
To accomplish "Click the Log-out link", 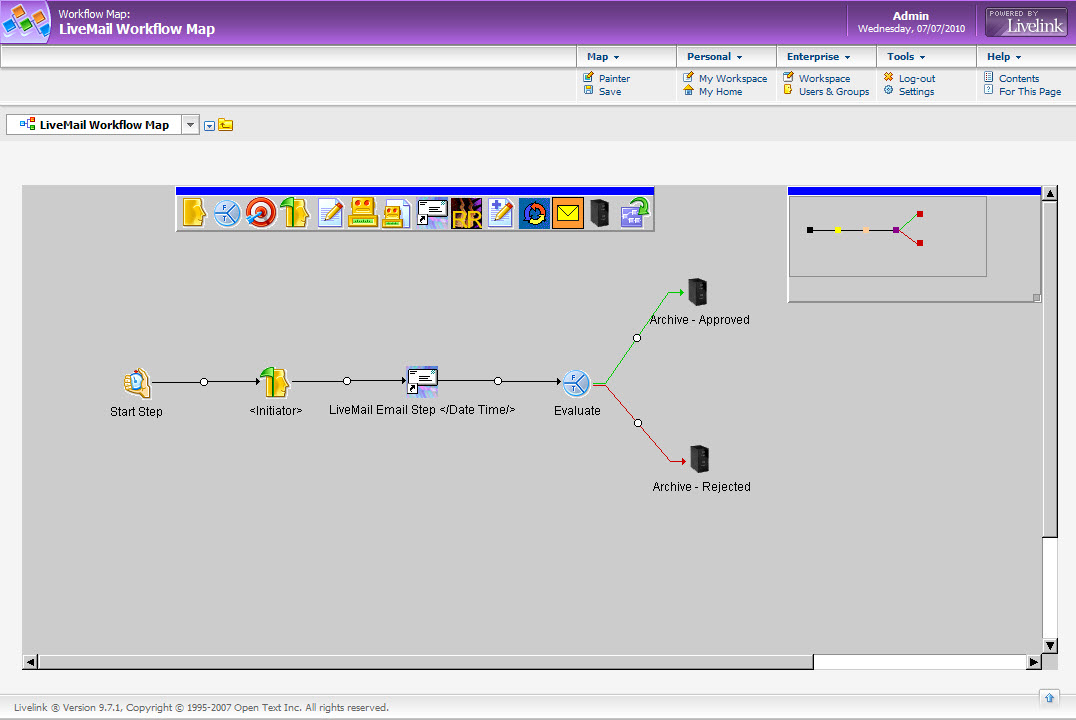I will pos(917,79).
